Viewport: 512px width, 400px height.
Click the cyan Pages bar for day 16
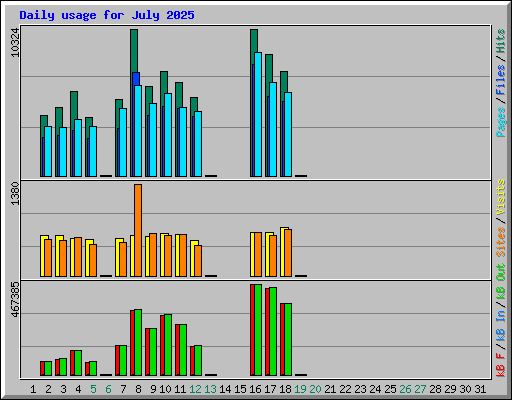(258, 114)
